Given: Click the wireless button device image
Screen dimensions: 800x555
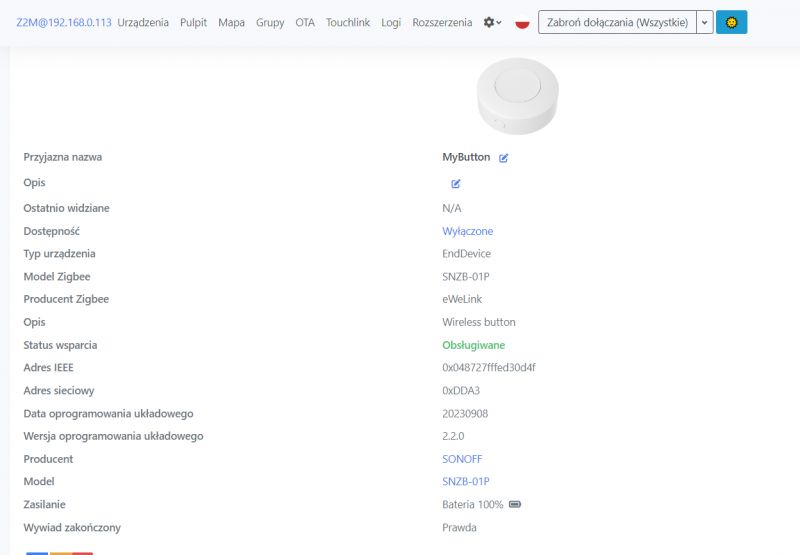Looking at the screenshot, I should tap(517, 96).
